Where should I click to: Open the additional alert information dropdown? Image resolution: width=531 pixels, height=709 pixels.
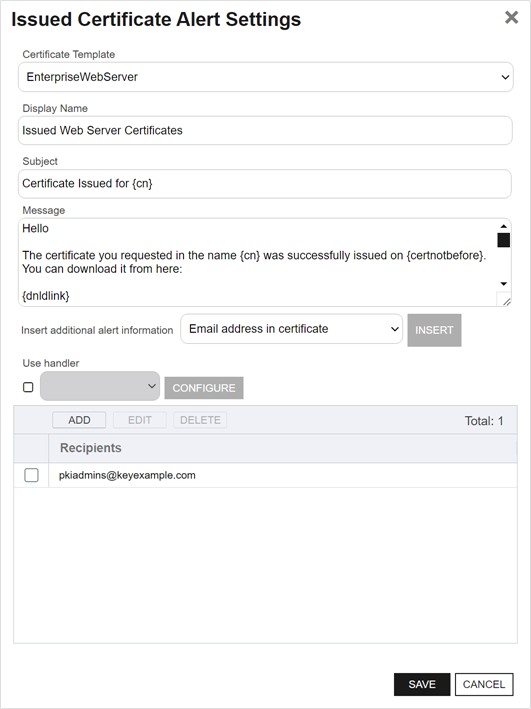pos(291,329)
